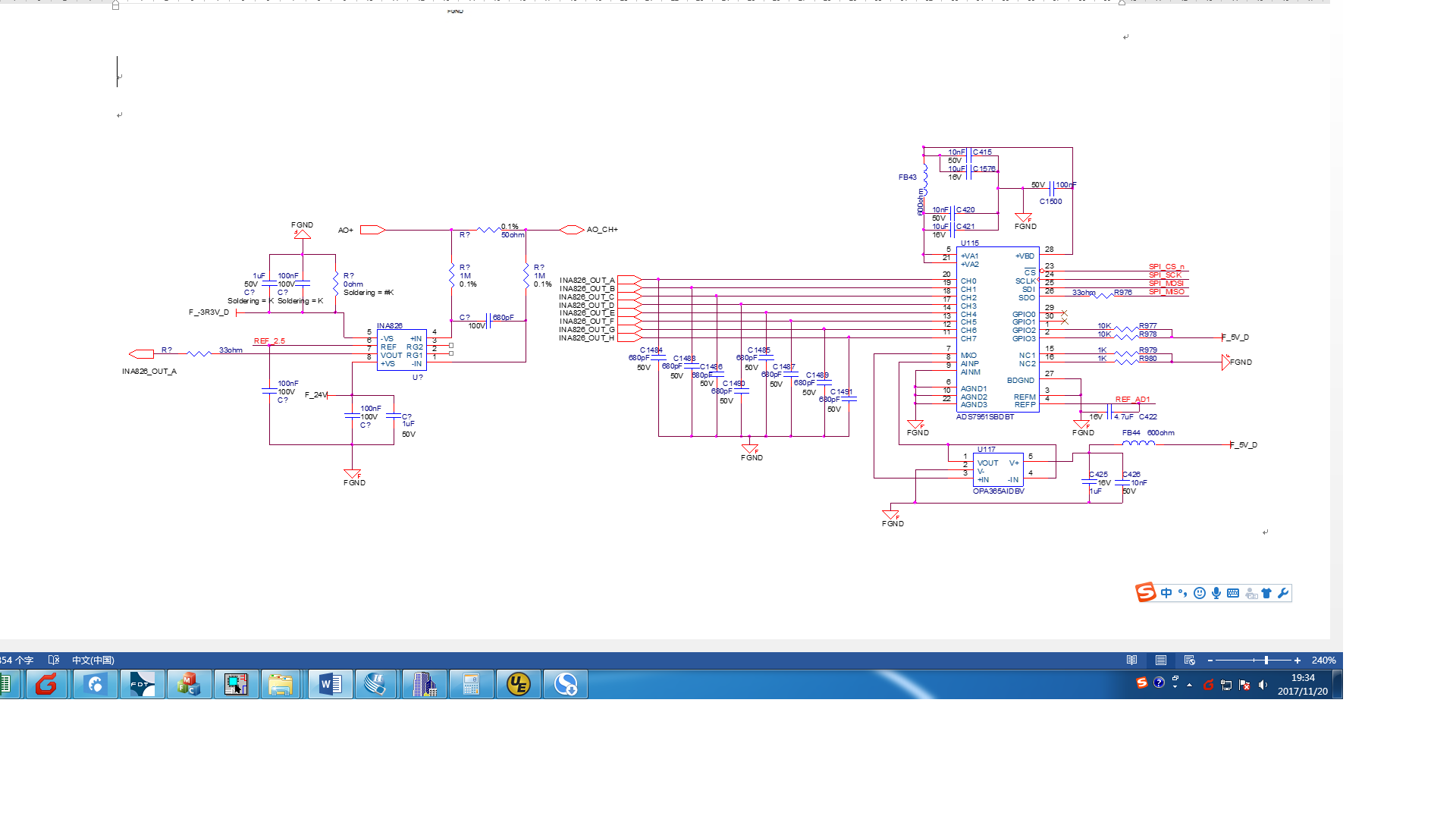Switch to the Word taskbar button
Screen dimensions: 1456x819
click(330, 684)
